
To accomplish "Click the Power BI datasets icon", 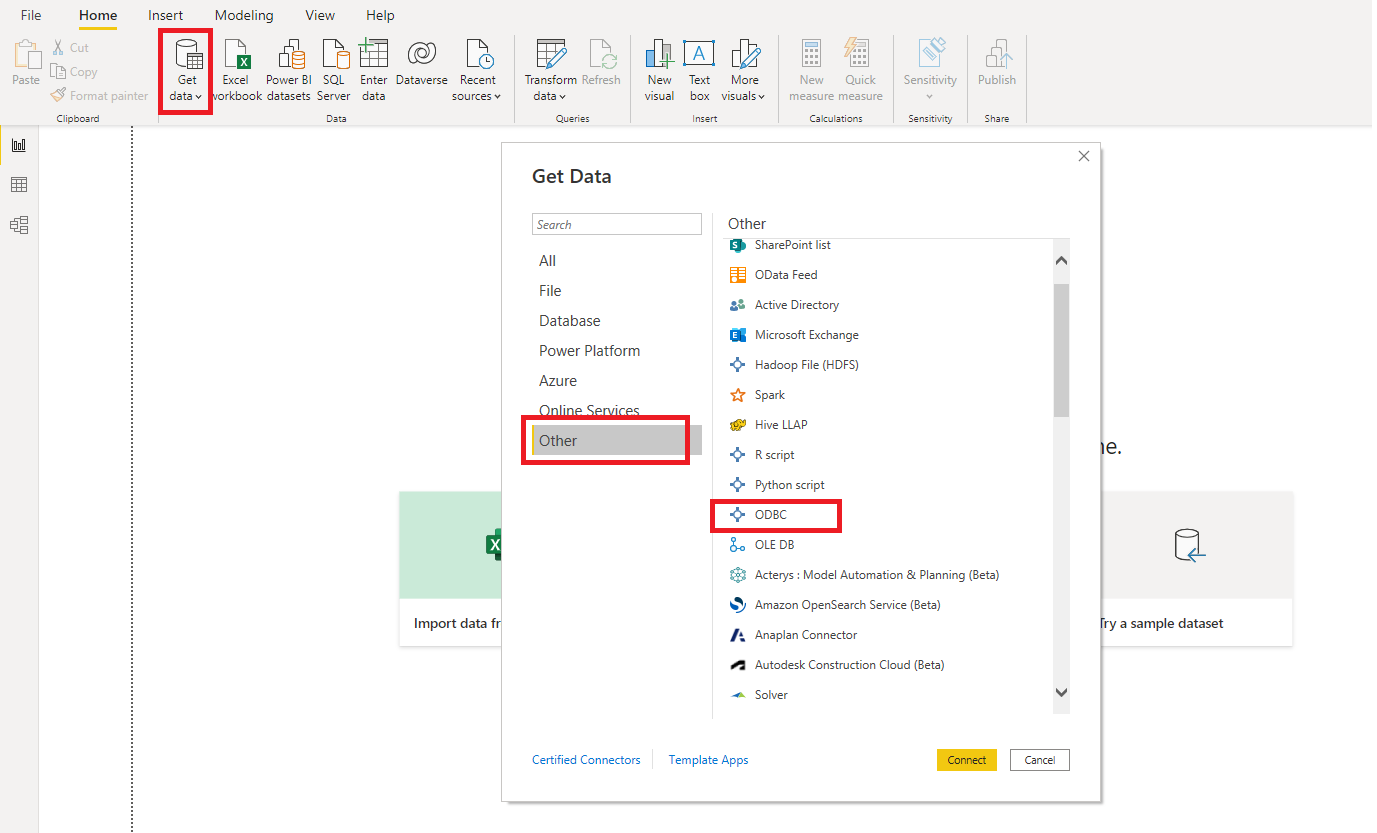I will [290, 54].
